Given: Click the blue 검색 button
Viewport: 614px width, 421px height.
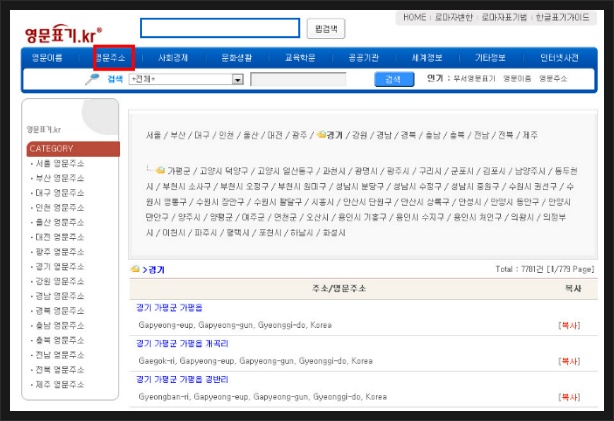Looking at the screenshot, I should [x=393, y=79].
